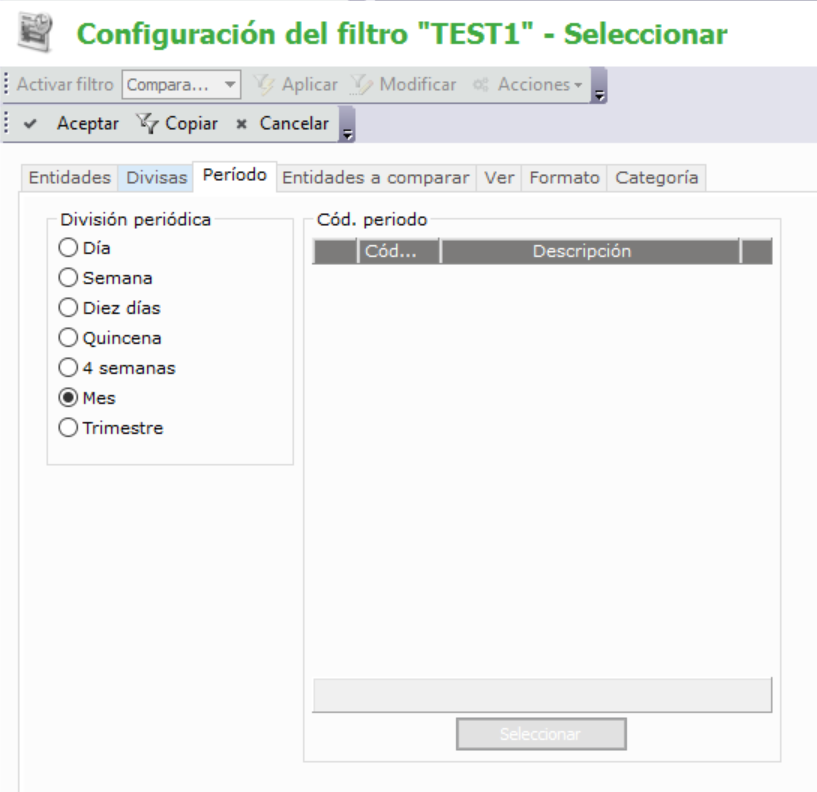Open overflow arrow of upper toolbar
Viewport: 817px width, 792px height.
coord(599,93)
